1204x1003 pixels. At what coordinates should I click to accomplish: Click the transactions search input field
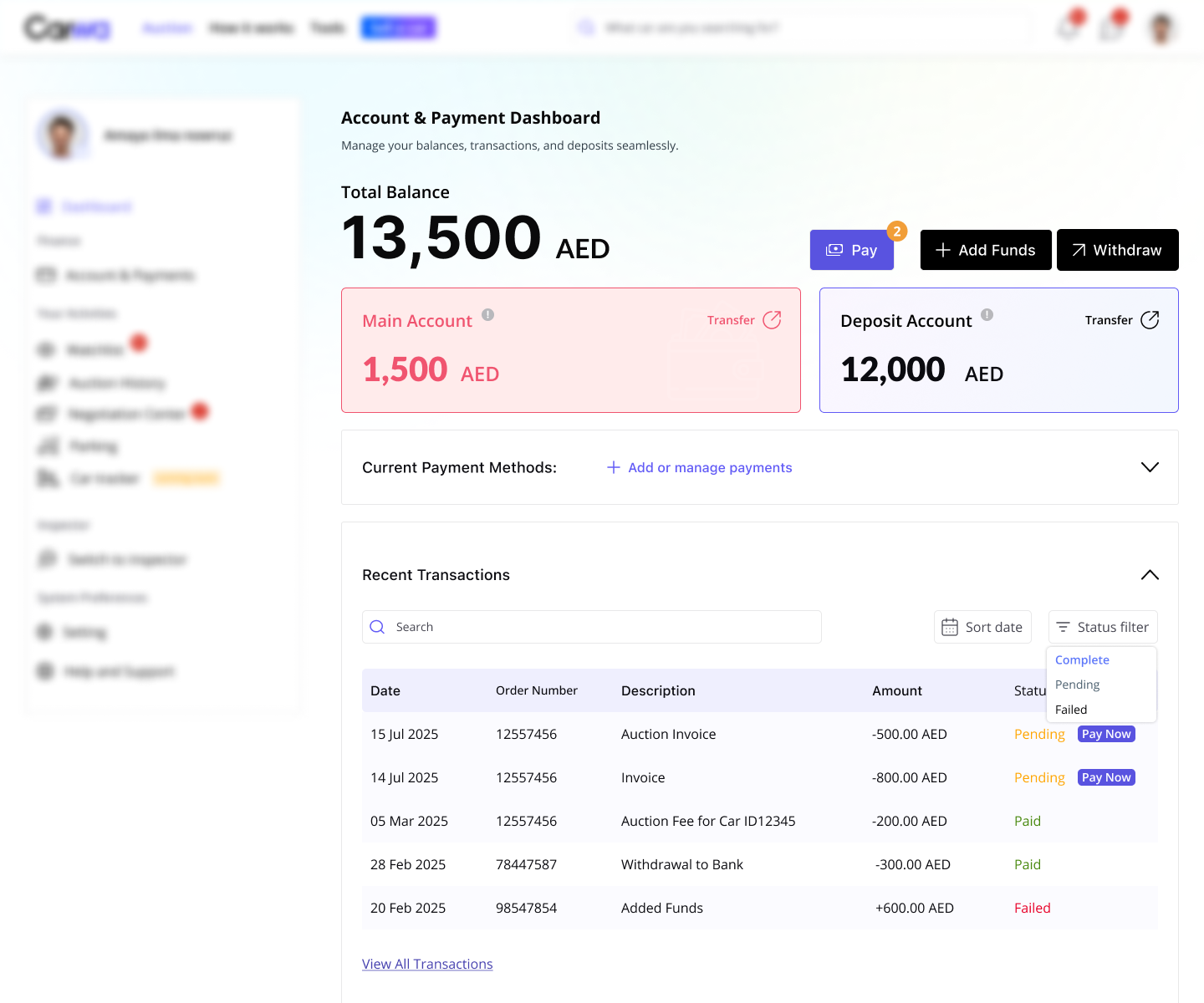click(x=591, y=626)
